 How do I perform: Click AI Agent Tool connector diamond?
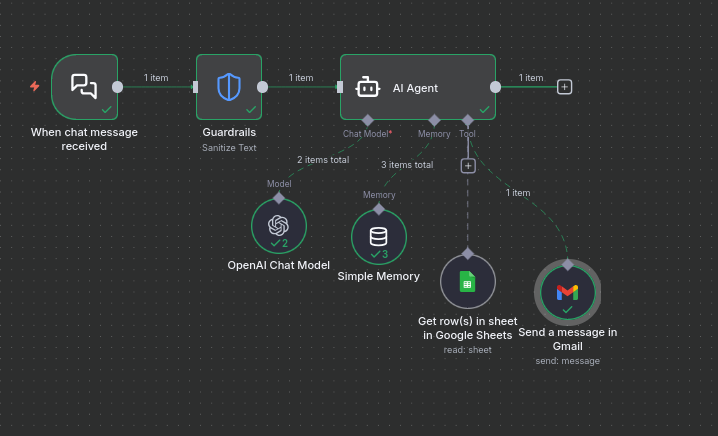tap(468, 120)
